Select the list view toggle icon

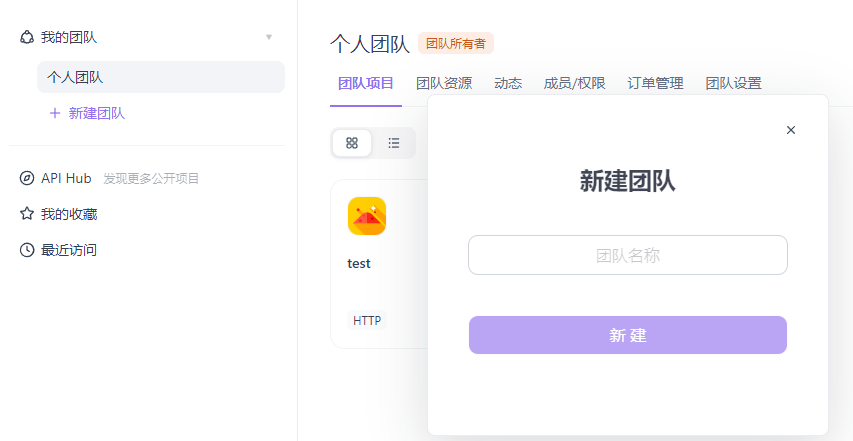(394, 143)
